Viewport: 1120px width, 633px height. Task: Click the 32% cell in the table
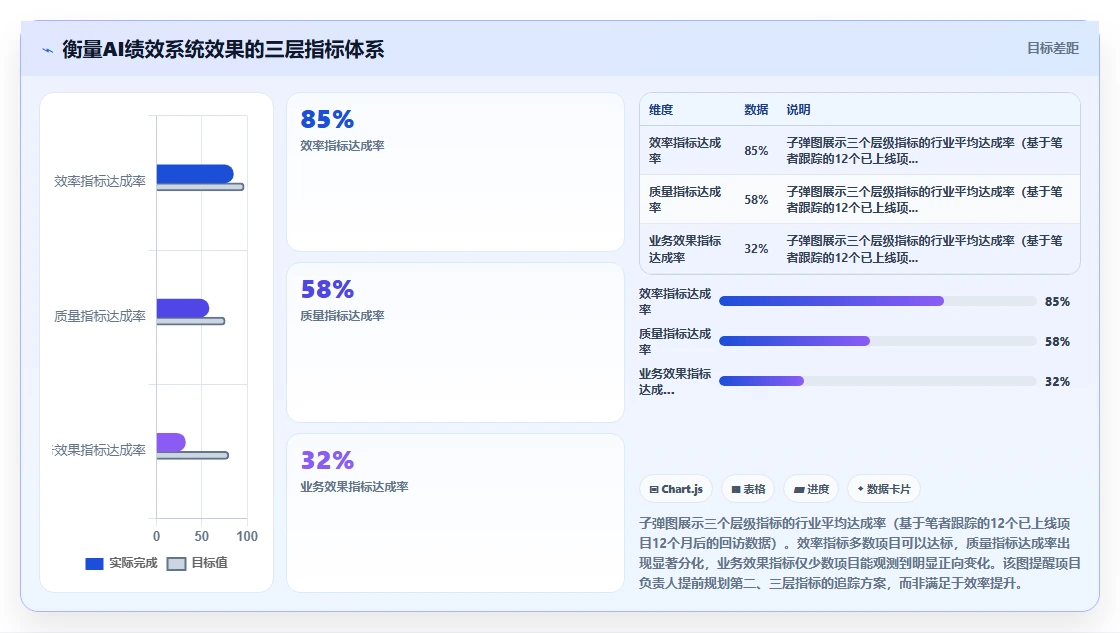pyautogui.click(x=756, y=249)
